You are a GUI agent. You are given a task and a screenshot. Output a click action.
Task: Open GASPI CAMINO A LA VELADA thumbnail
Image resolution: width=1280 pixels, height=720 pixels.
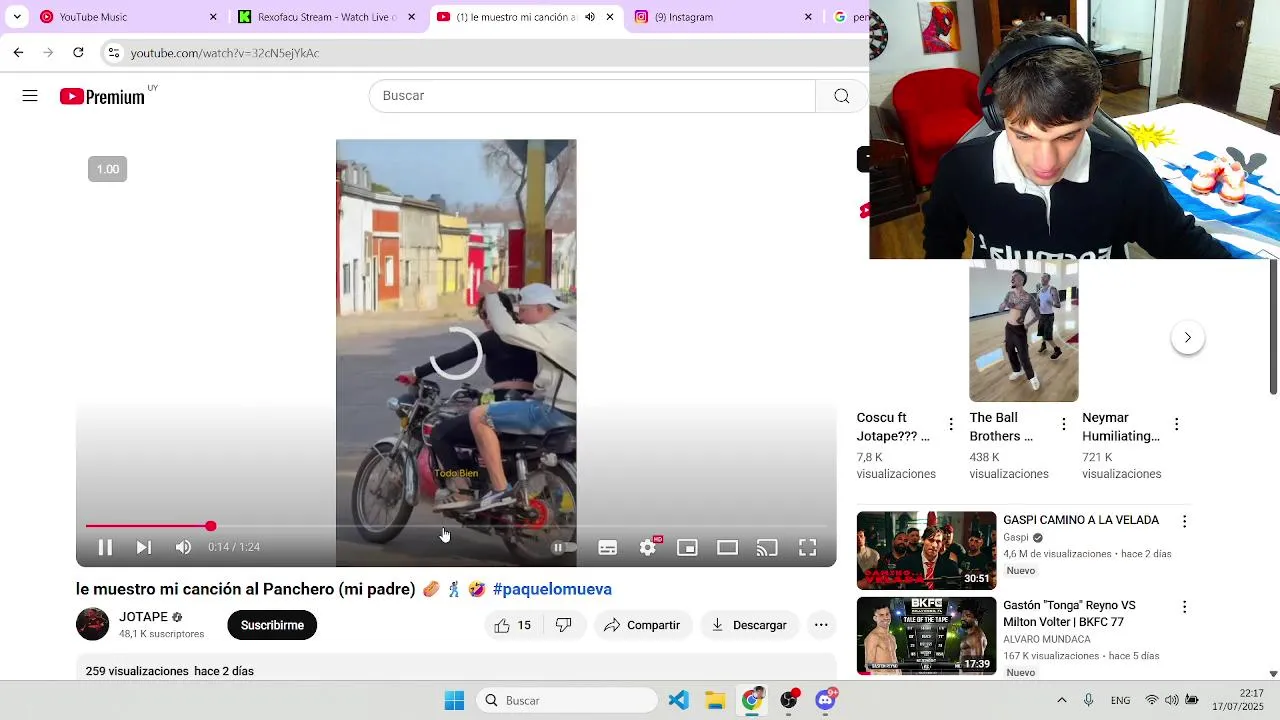926,551
